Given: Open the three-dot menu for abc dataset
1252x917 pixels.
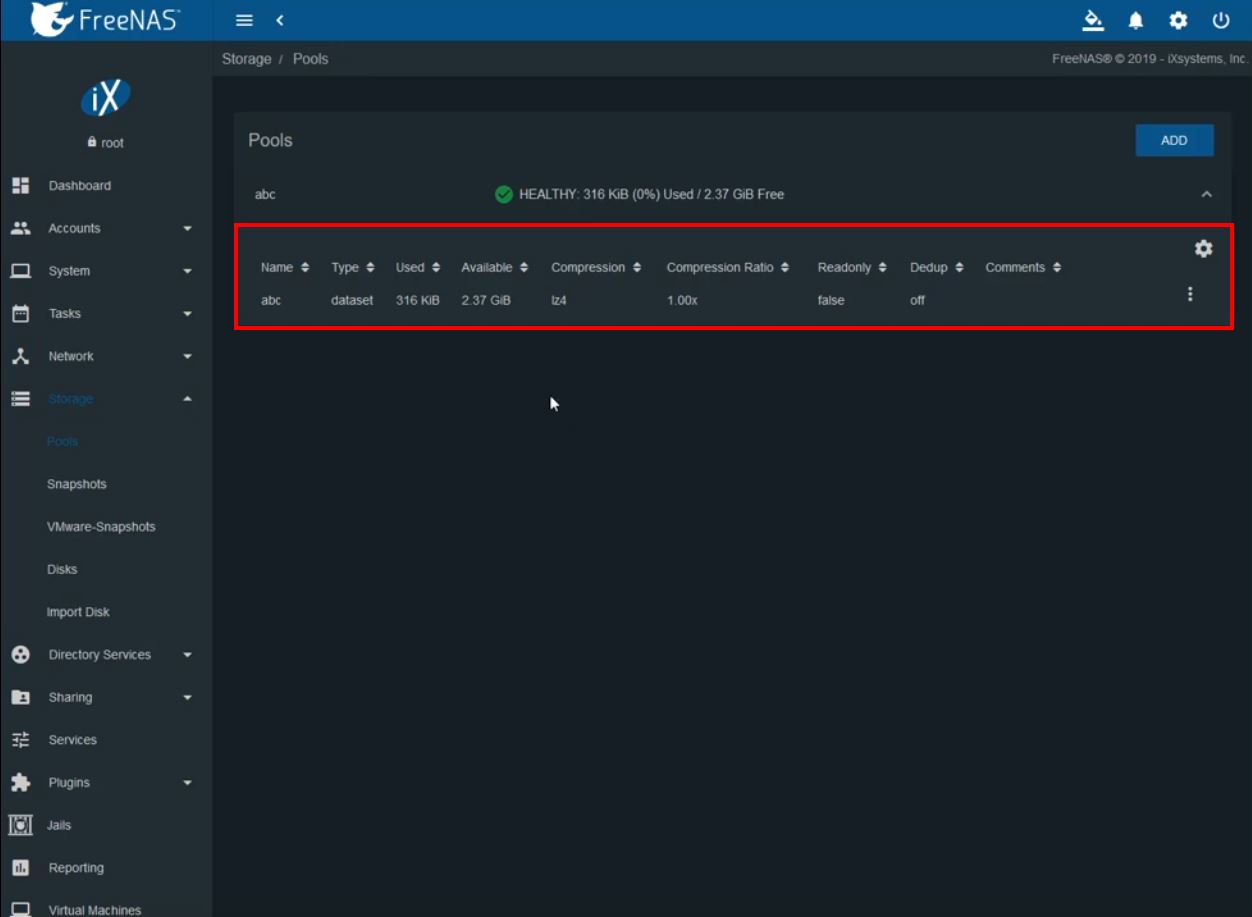Looking at the screenshot, I should pos(1189,294).
